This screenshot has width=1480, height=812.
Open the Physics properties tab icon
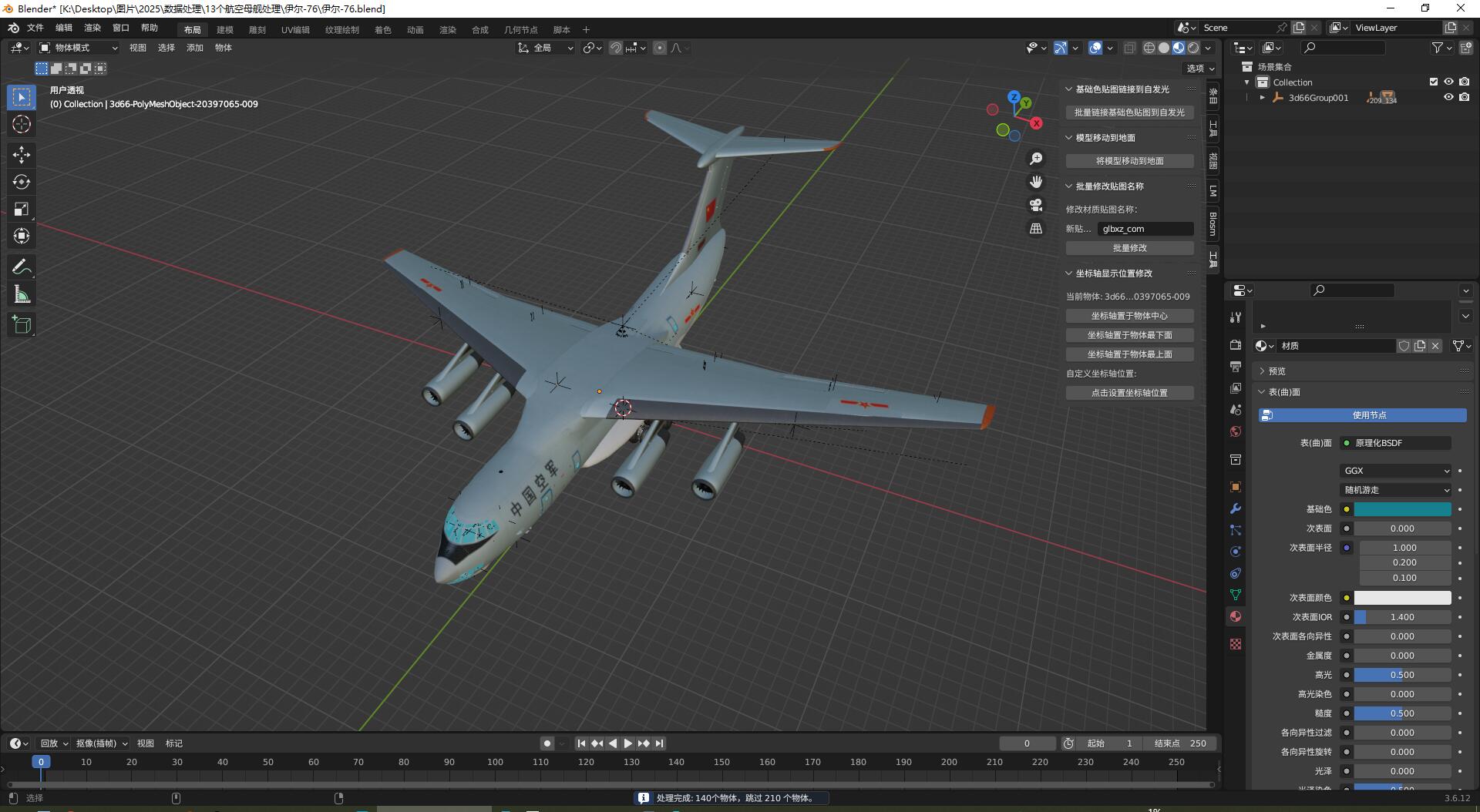(1236, 552)
